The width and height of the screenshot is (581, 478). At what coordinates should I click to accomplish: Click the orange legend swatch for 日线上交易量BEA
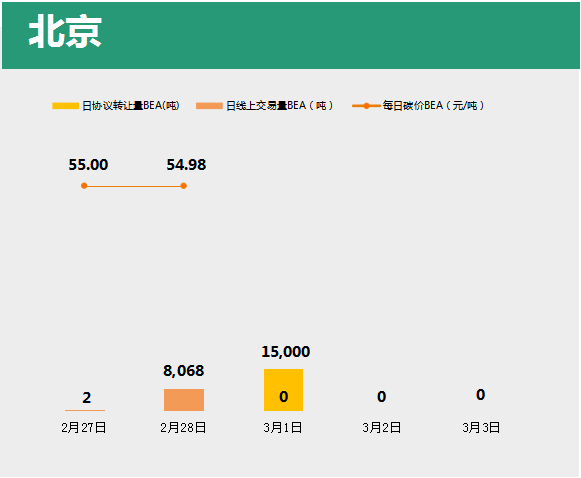[x=209, y=106]
